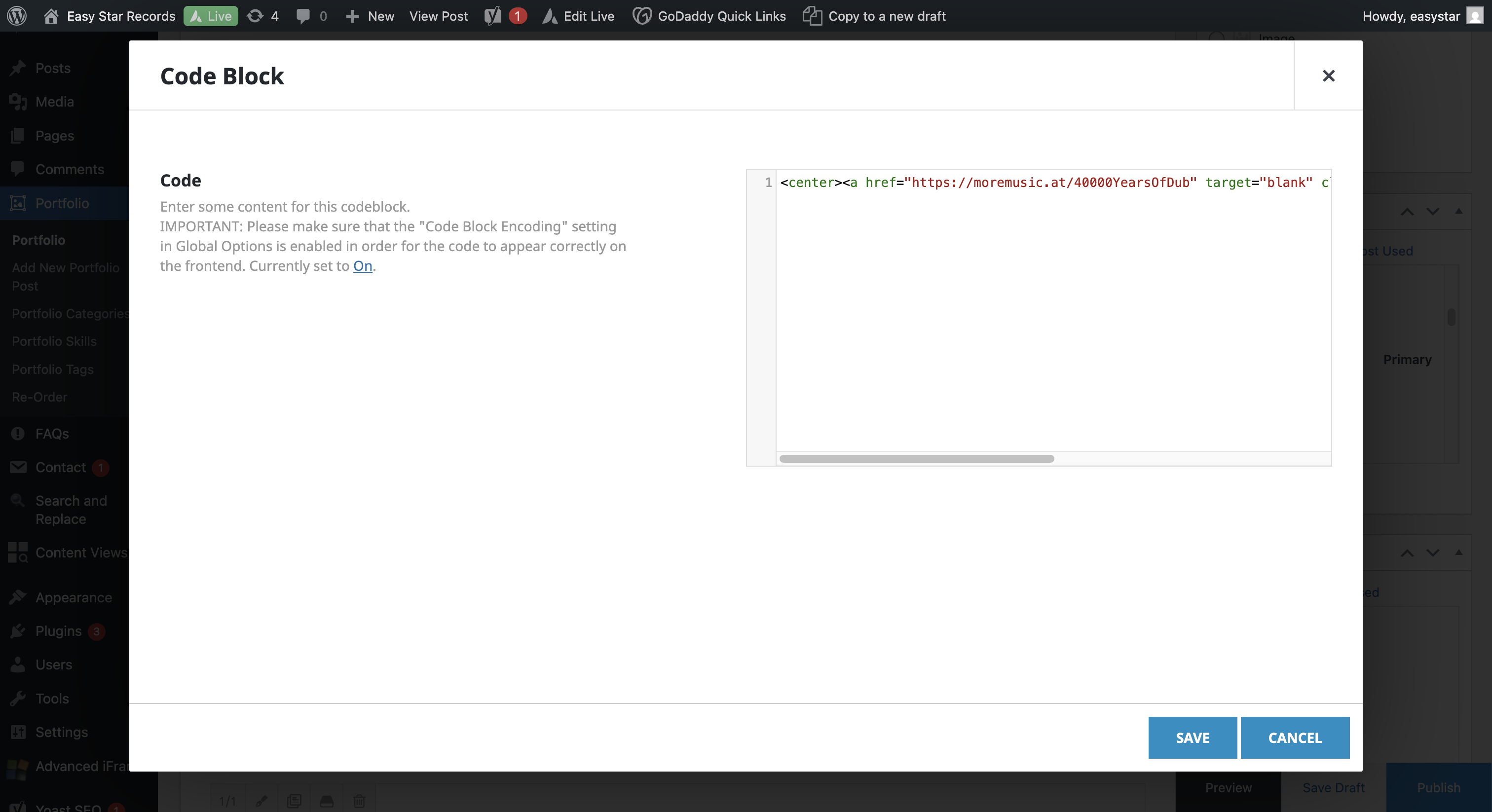Click the user avatar next to Howdy, easystar
This screenshot has width=1492, height=812.
pos(1475,16)
